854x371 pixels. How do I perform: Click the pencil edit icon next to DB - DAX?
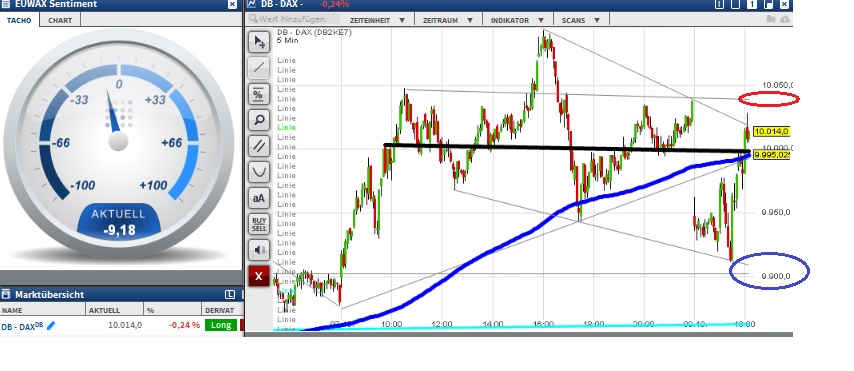[51, 325]
